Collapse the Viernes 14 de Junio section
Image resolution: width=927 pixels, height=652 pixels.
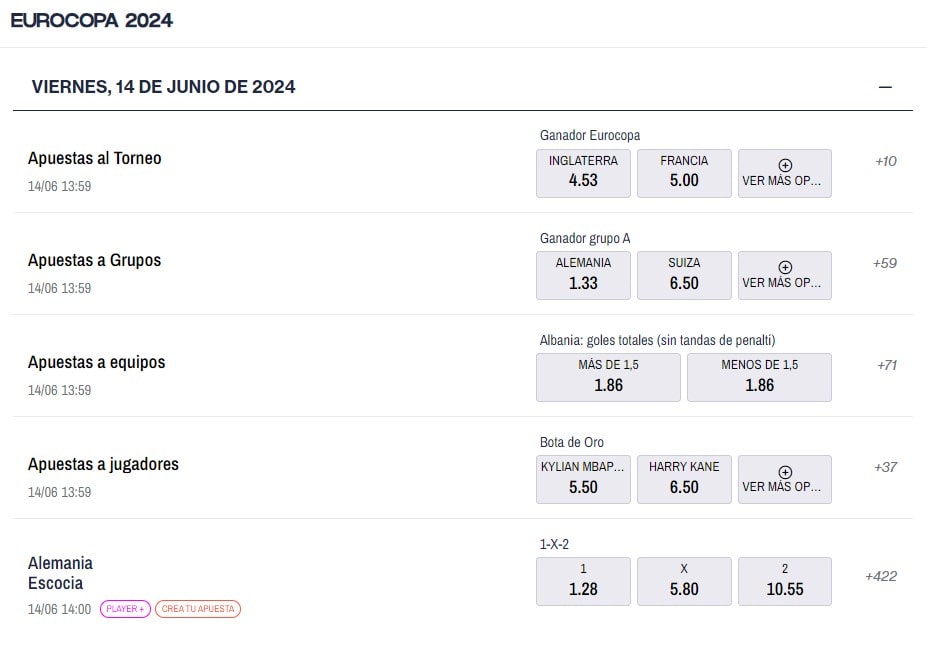coord(884,87)
